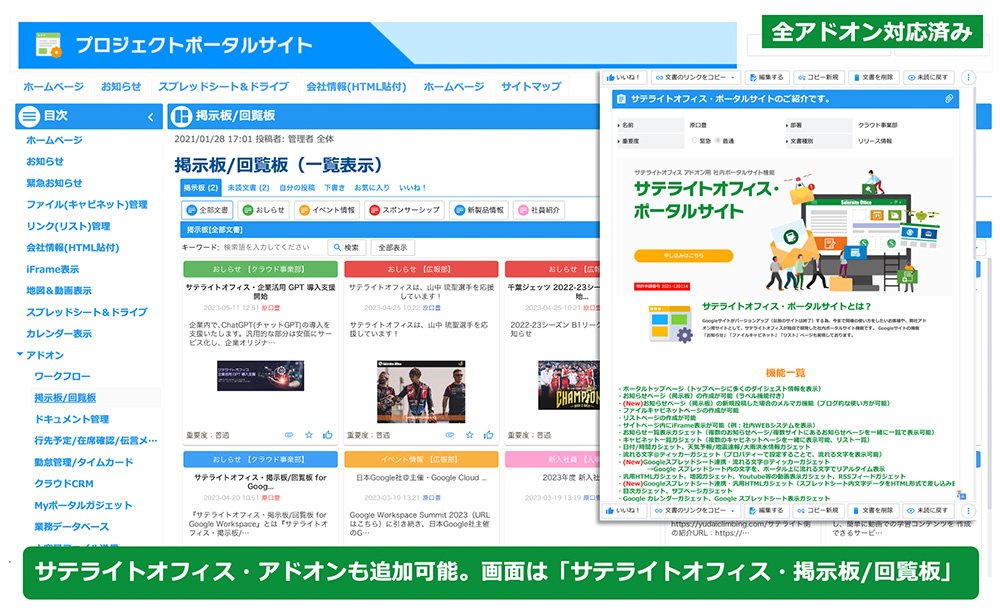
Task: Open ワークフロー under アドオン
Action: [62, 376]
